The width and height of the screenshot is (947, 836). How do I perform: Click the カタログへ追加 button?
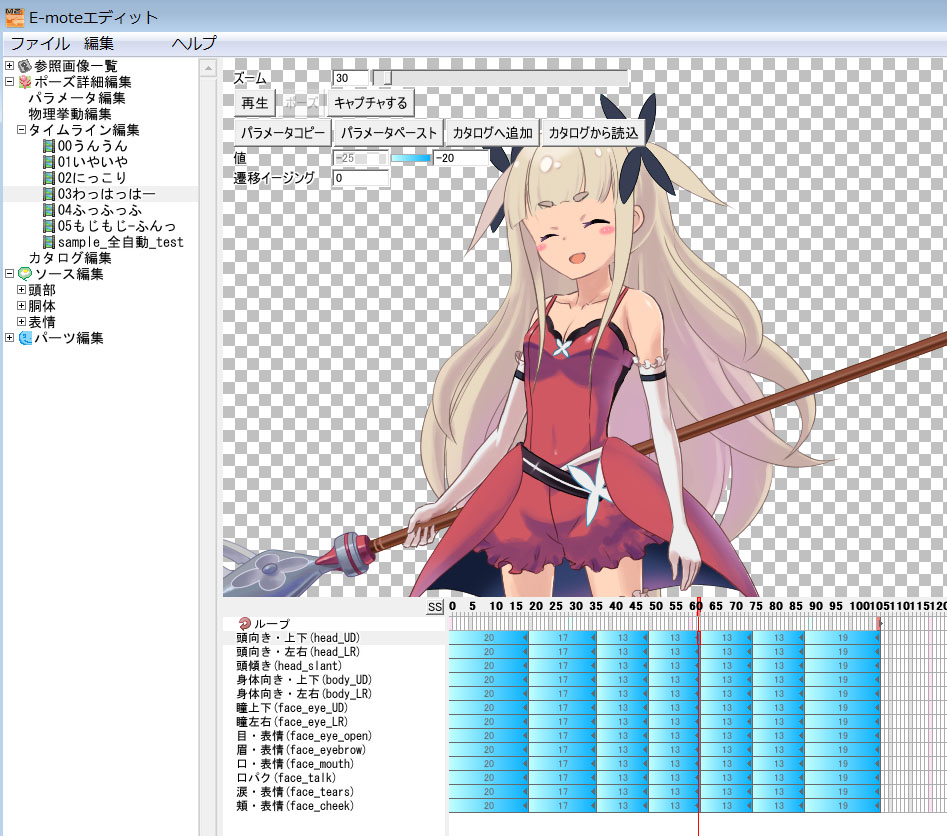point(492,133)
